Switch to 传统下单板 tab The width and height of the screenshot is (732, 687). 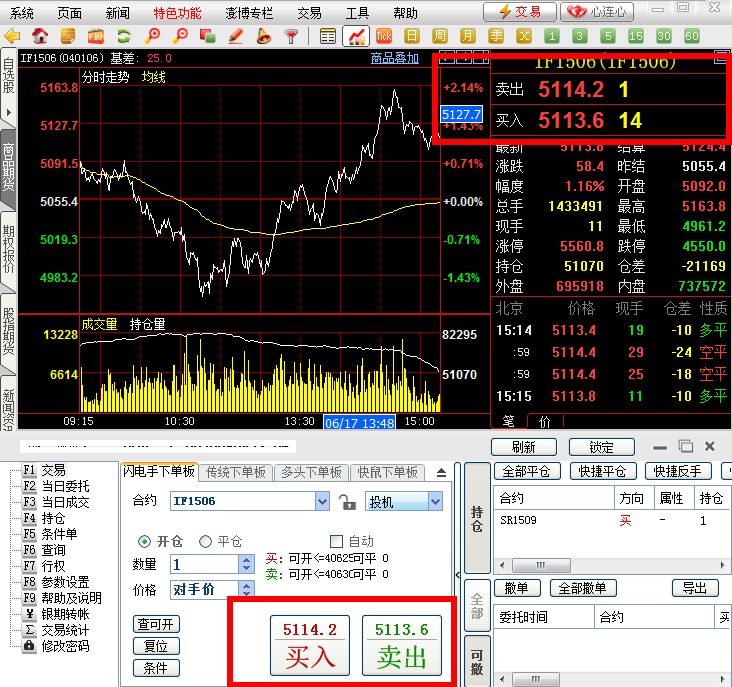pyautogui.click(x=236, y=472)
